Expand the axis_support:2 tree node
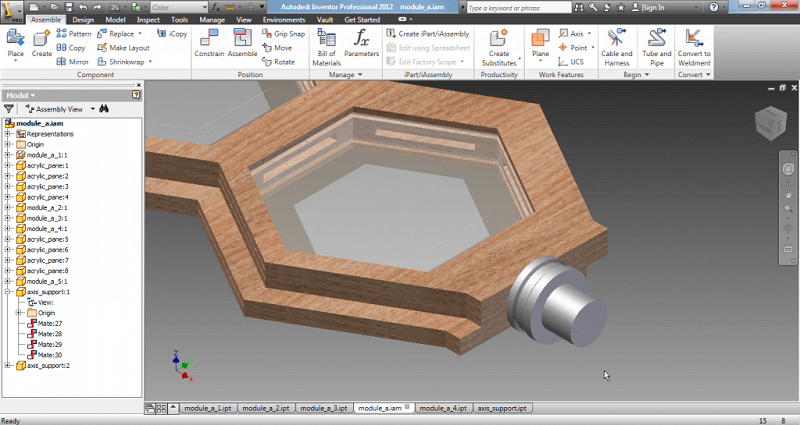 [8, 365]
